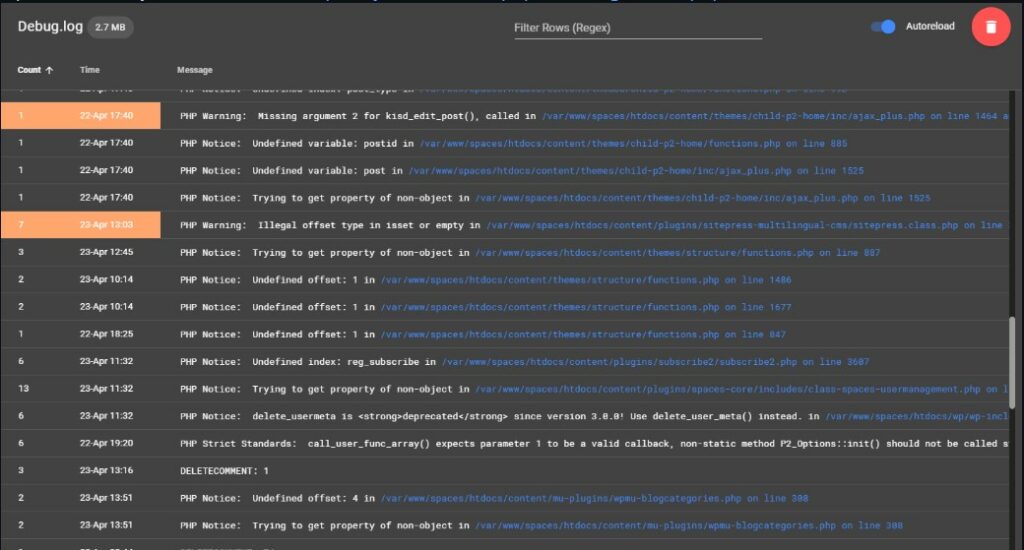Click the Debug.log title

click(50, 27)
